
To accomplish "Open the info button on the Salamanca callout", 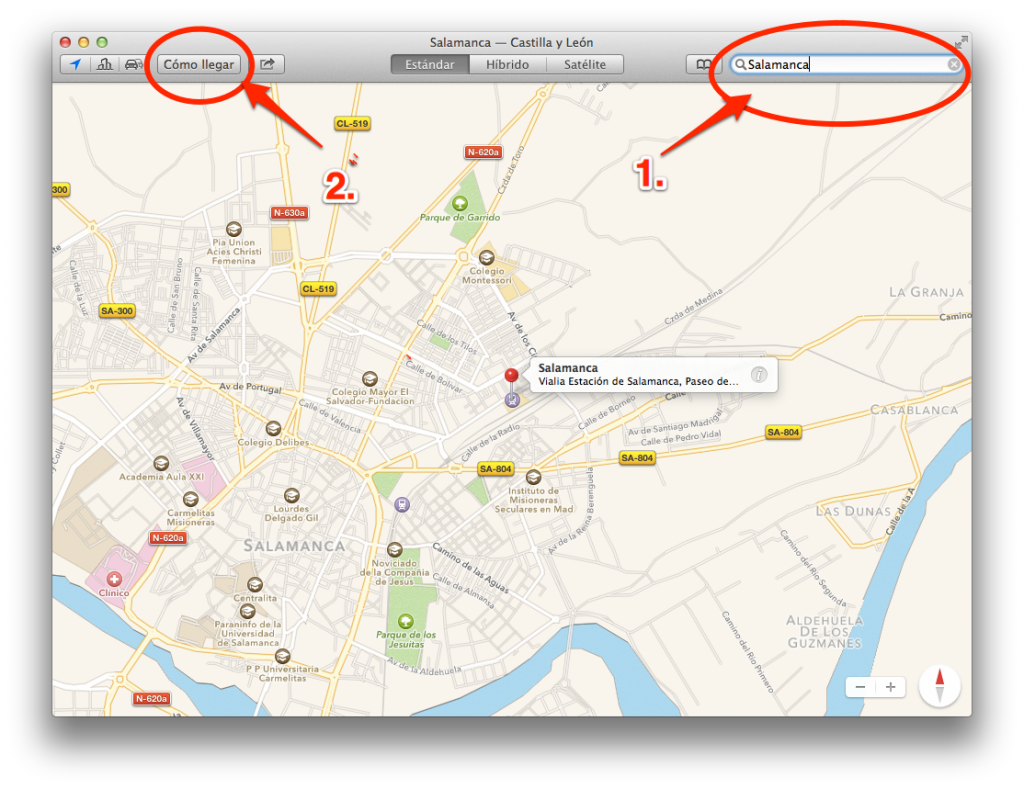I will tap(758, 375).
